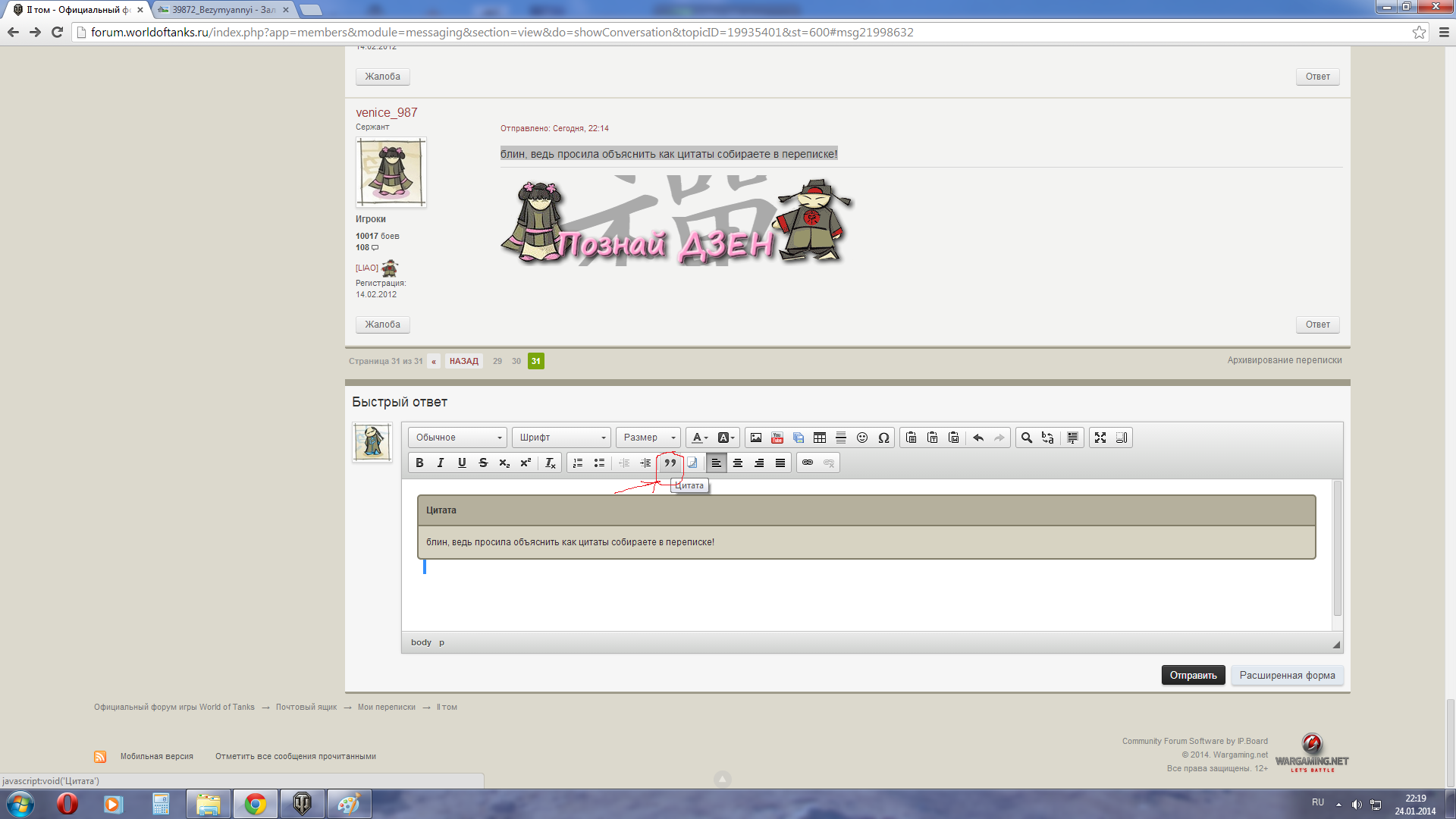Toggle align left paragraph button
This screenshot has width=1456, height=819.
[717, 463]
